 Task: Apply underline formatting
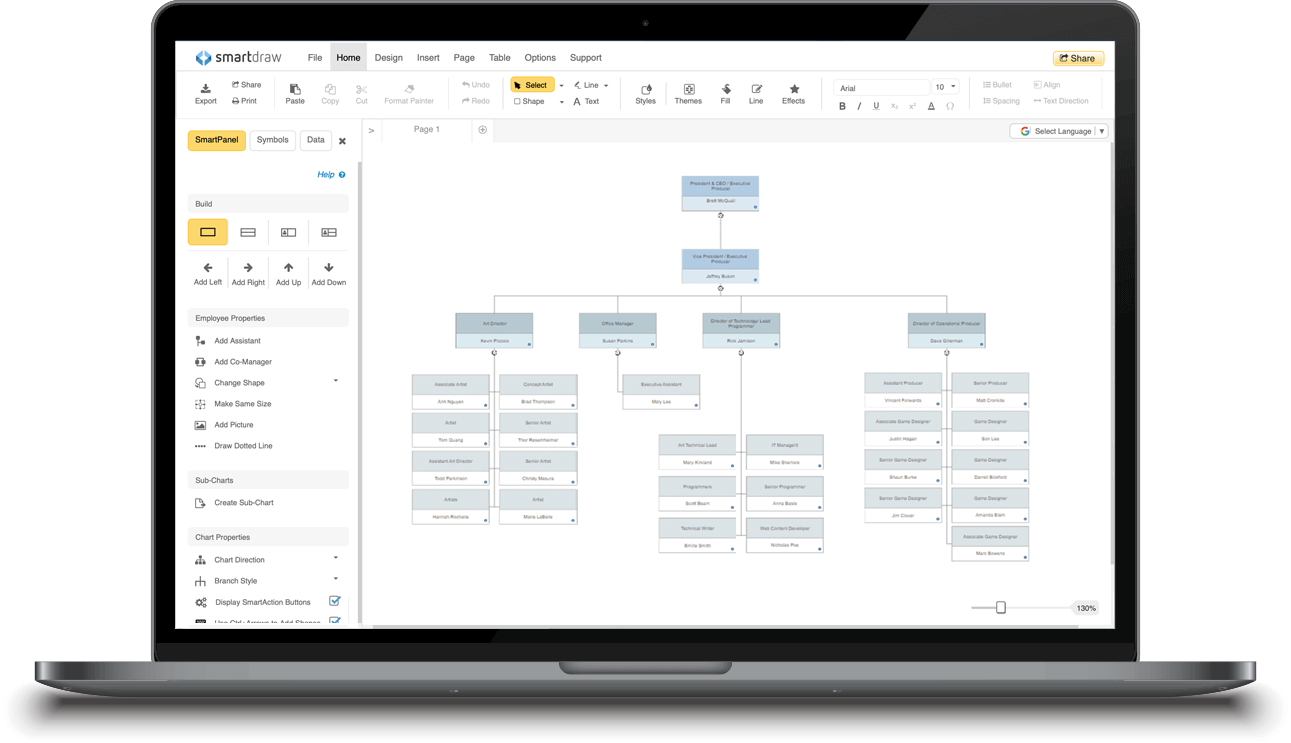pos(876,106)
